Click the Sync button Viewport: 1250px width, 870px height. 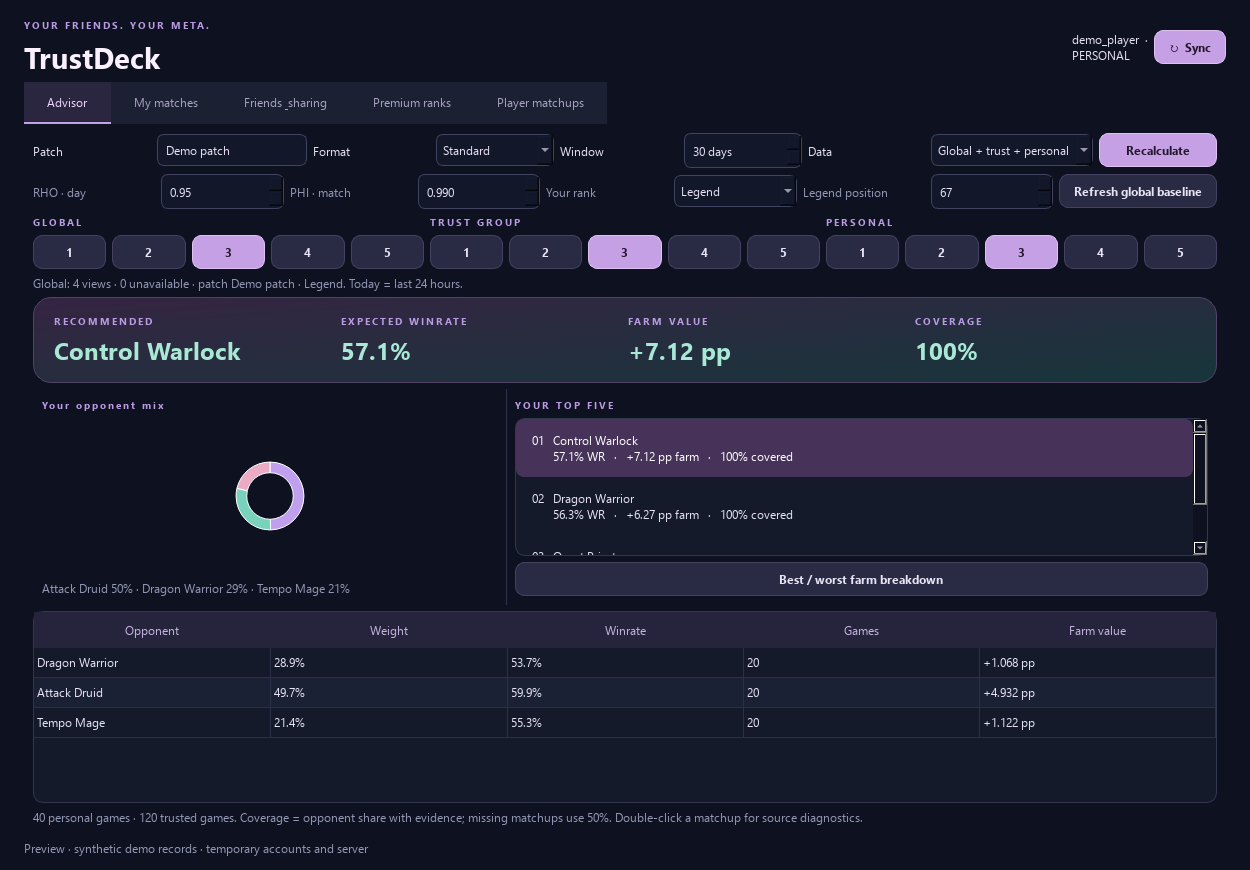pyautogui.click(x=1189, y=48)
